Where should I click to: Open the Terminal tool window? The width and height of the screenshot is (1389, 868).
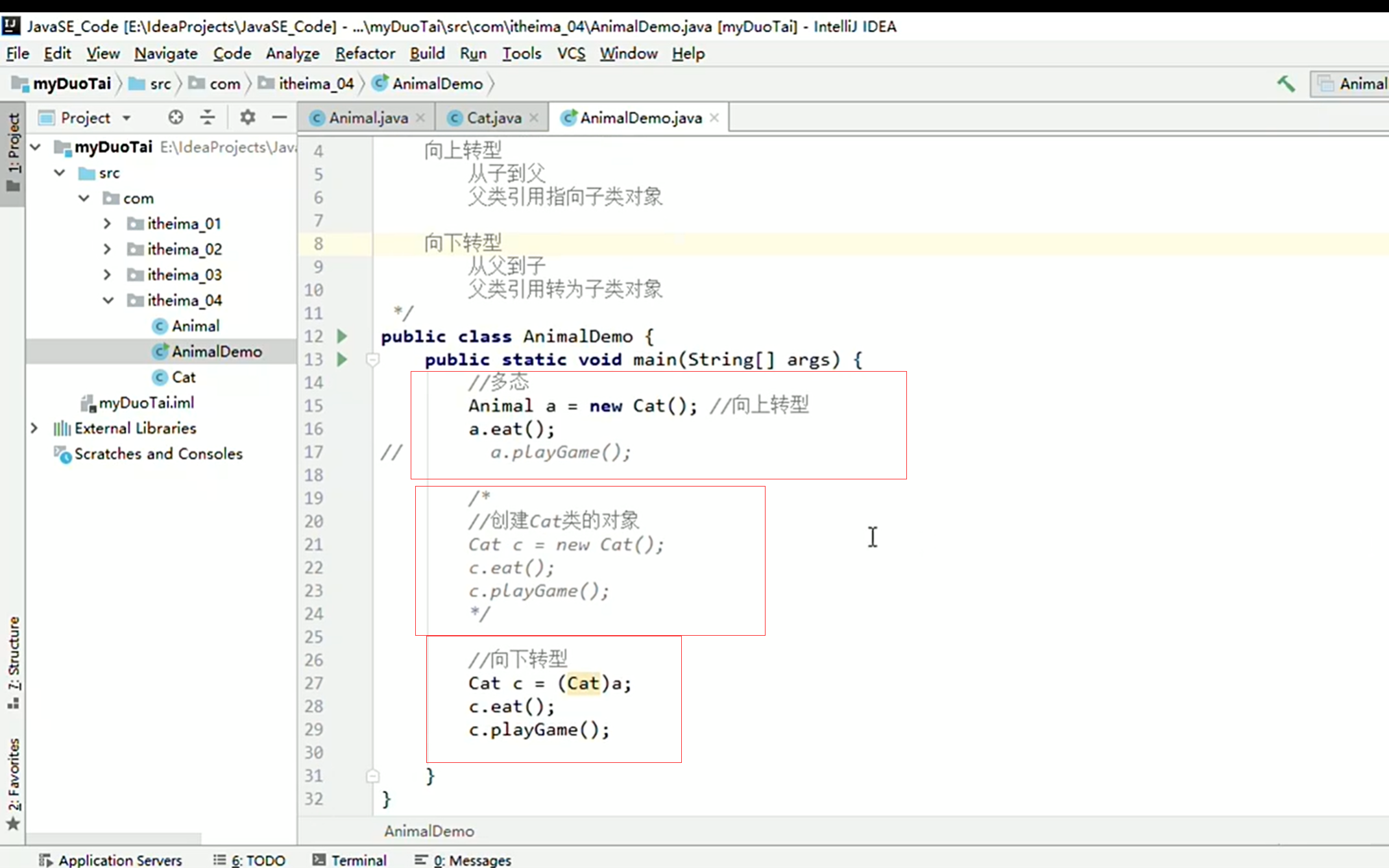[x=350, y=860]
